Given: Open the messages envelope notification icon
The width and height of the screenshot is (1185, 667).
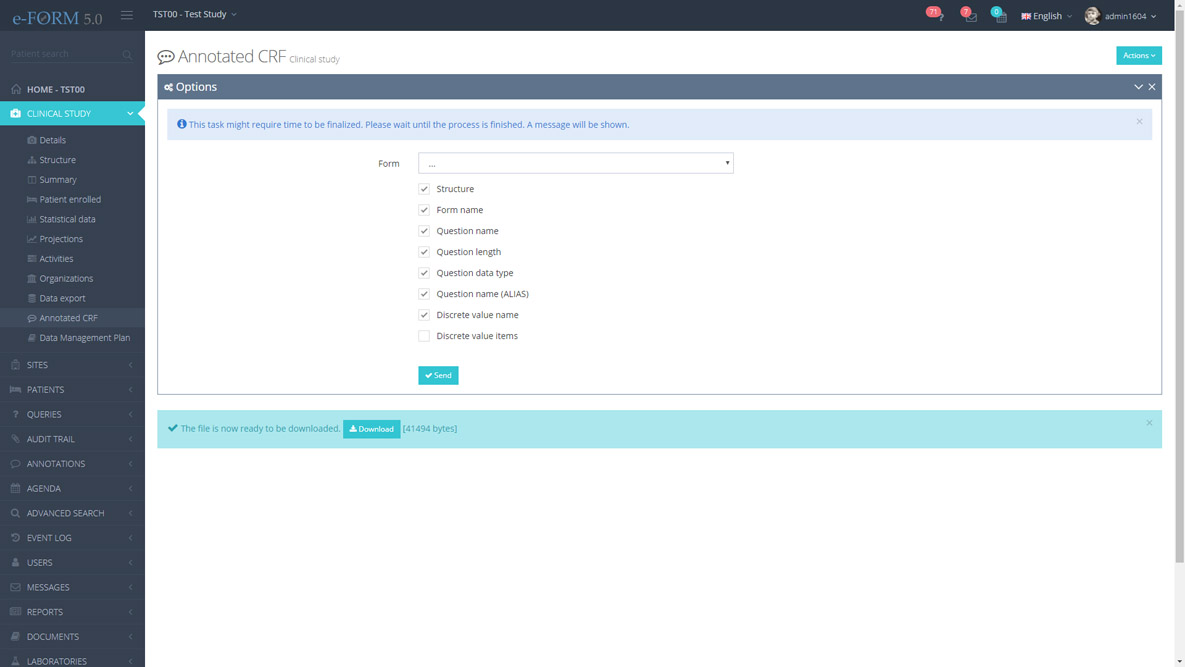Looking at the screenshot, I should (970, 16).
